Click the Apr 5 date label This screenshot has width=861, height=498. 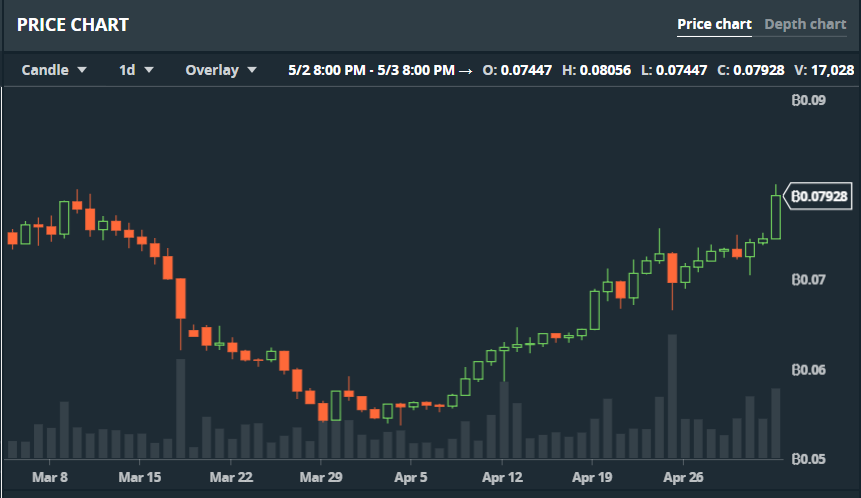coord(410,477)
